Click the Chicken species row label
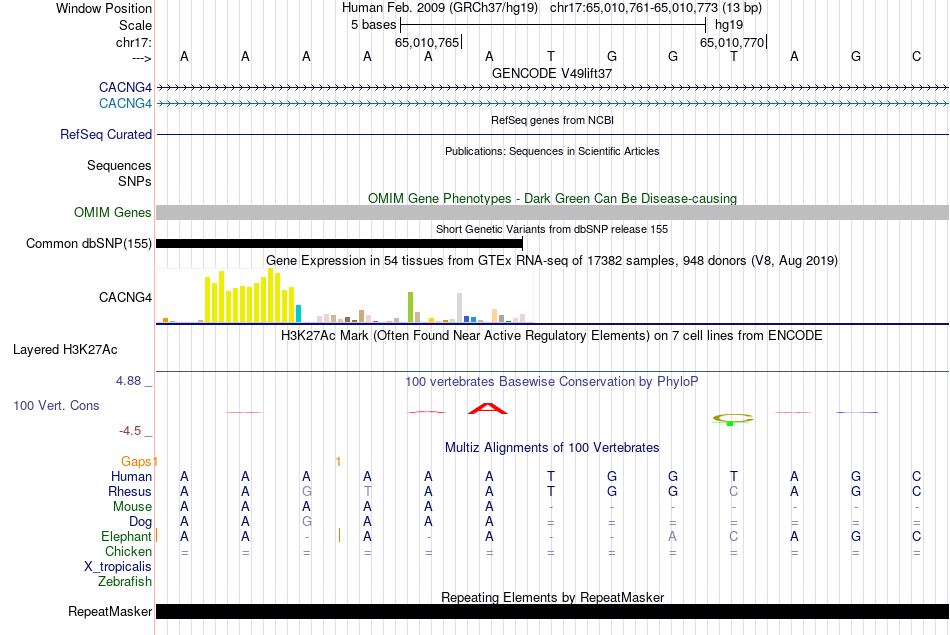The image size is (950, 635). [128, 551]
